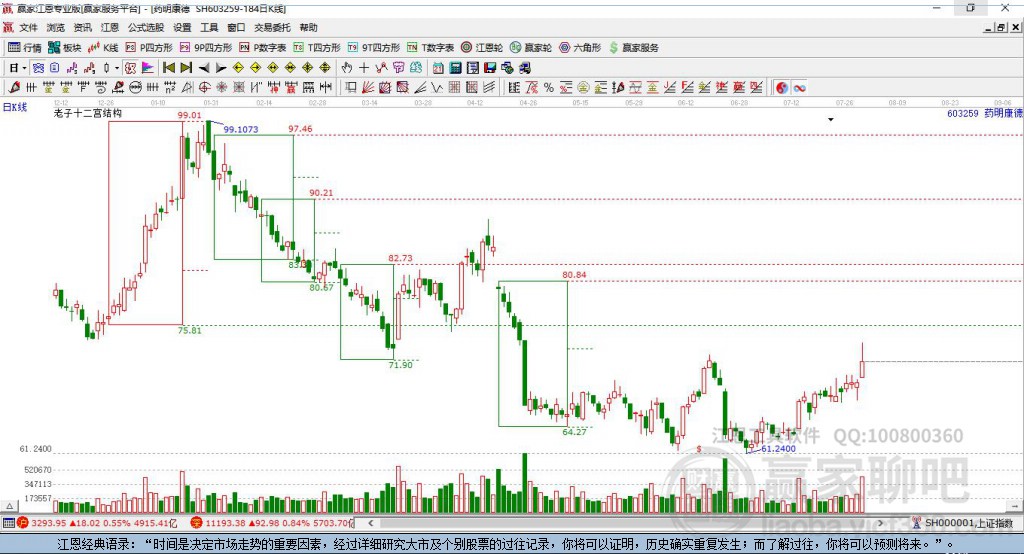Viewport: 1024px width, 554px height.
Task: Click the 药明康德 stock name at top right
Action: tap(1002, 113)
